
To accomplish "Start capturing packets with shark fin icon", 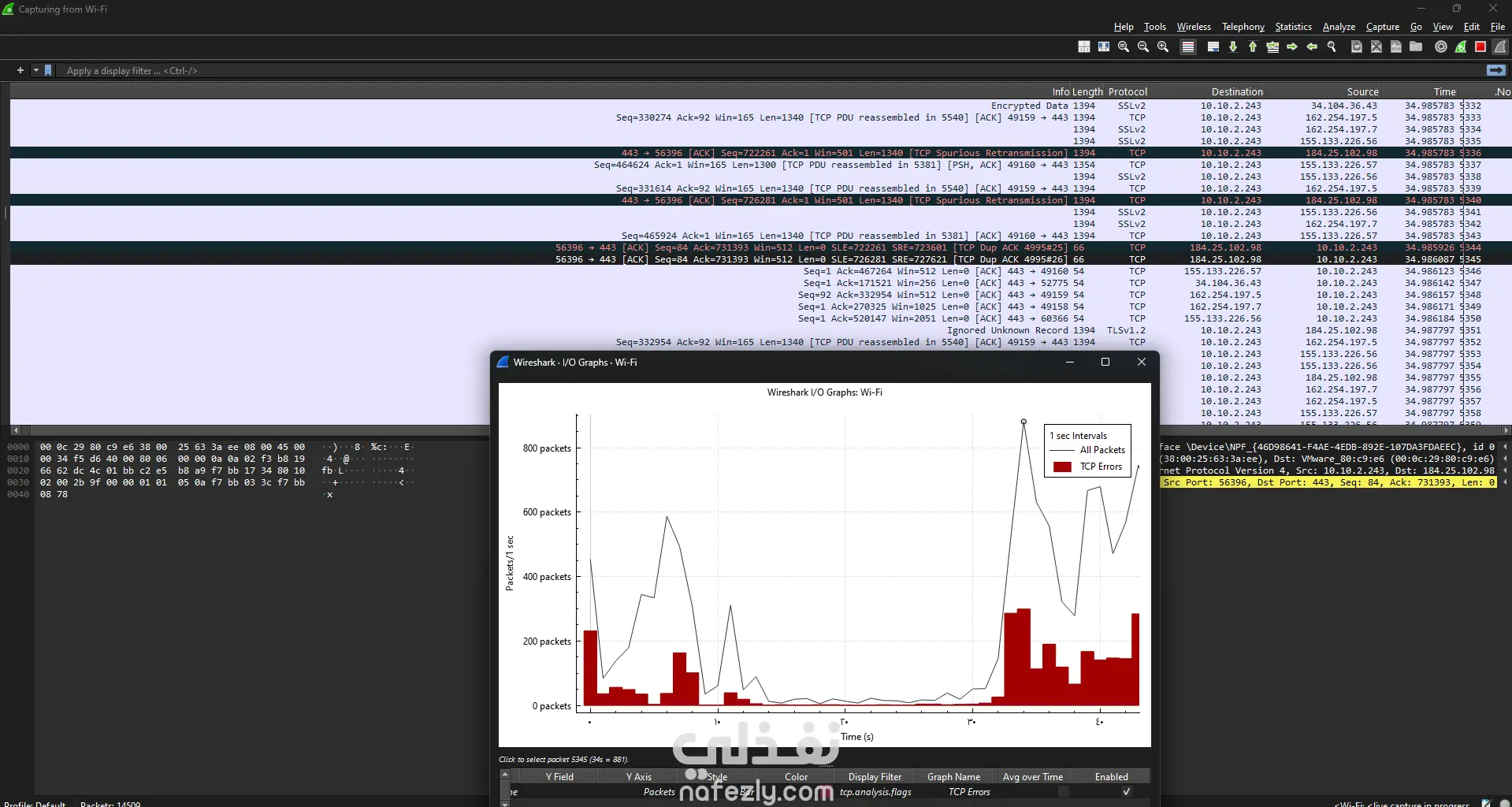I will click(x=1500, y=46).
